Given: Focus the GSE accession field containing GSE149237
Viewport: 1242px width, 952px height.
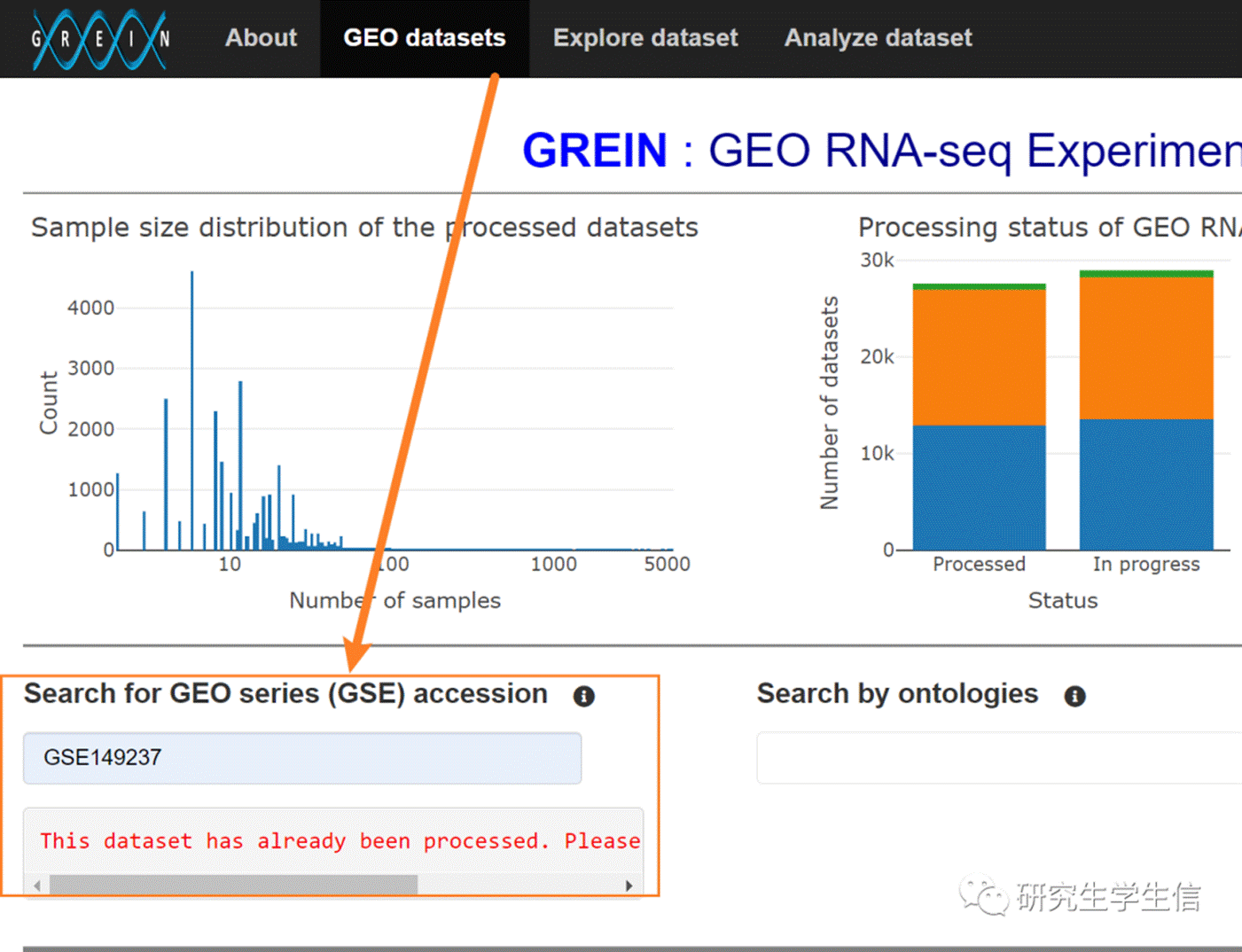Looking at the screenshot, I should tap(302, 758).
